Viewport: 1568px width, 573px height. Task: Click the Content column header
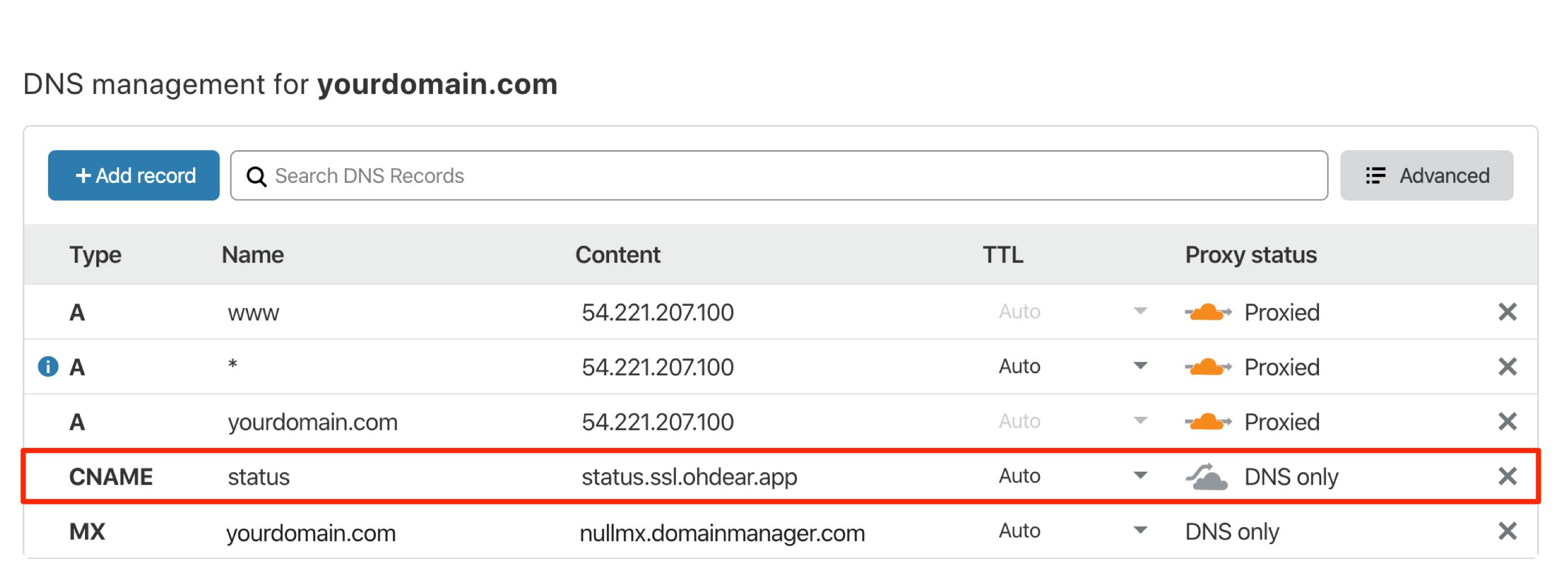coord(617,255)
